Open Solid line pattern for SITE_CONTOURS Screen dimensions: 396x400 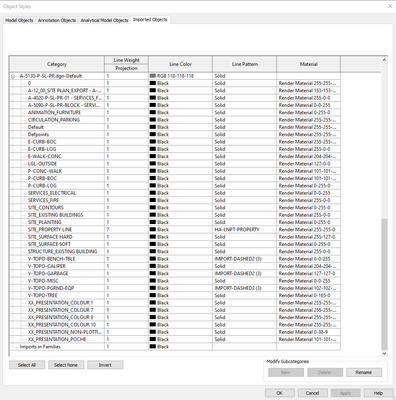pos(244,207)
